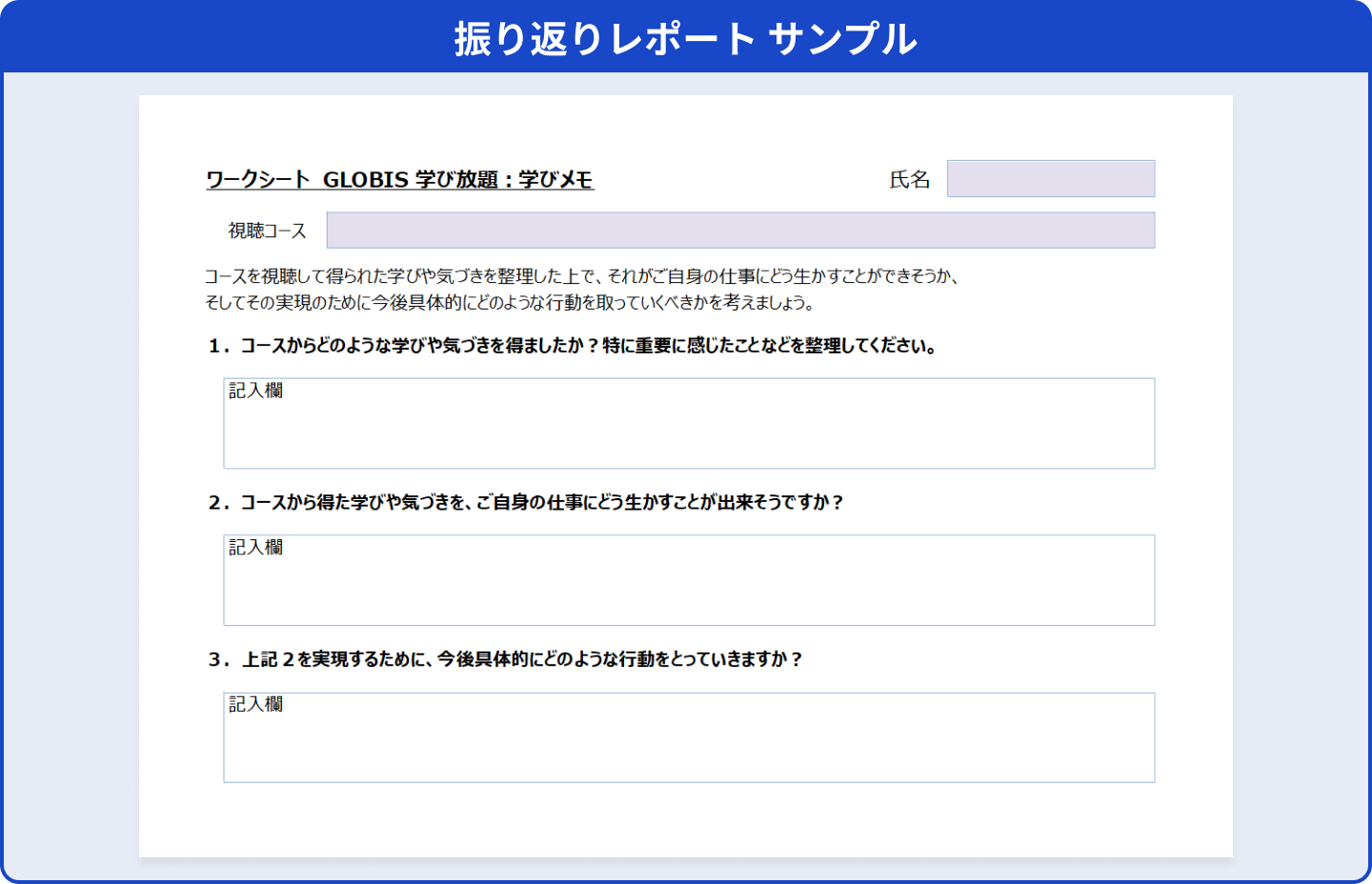Image resolution: width=1372 pixels, height=884 pixels.
Task: Select the 氏名 label text
Action: coord(910,179)
